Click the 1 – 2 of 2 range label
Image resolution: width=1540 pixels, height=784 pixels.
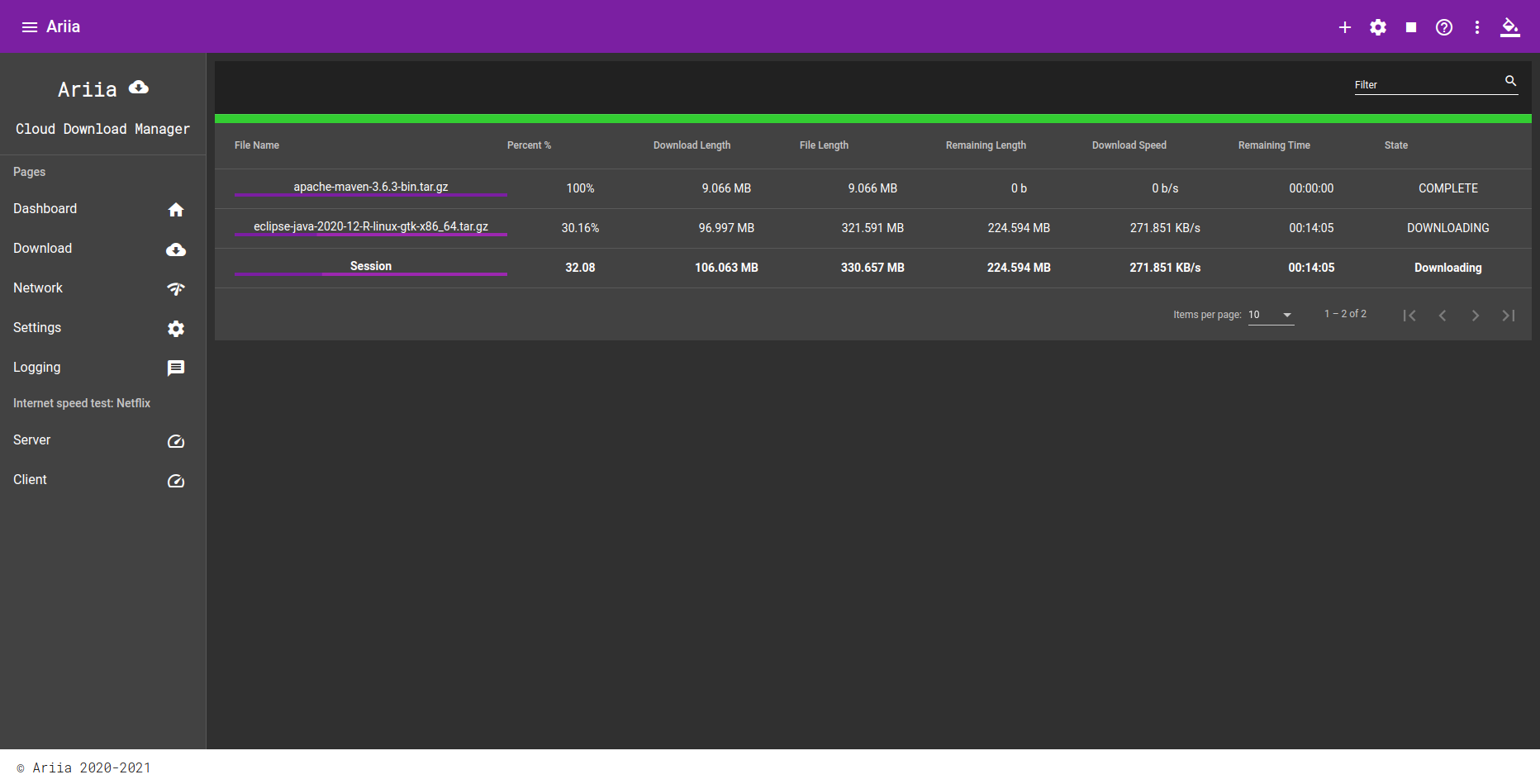click(1345, 314)
